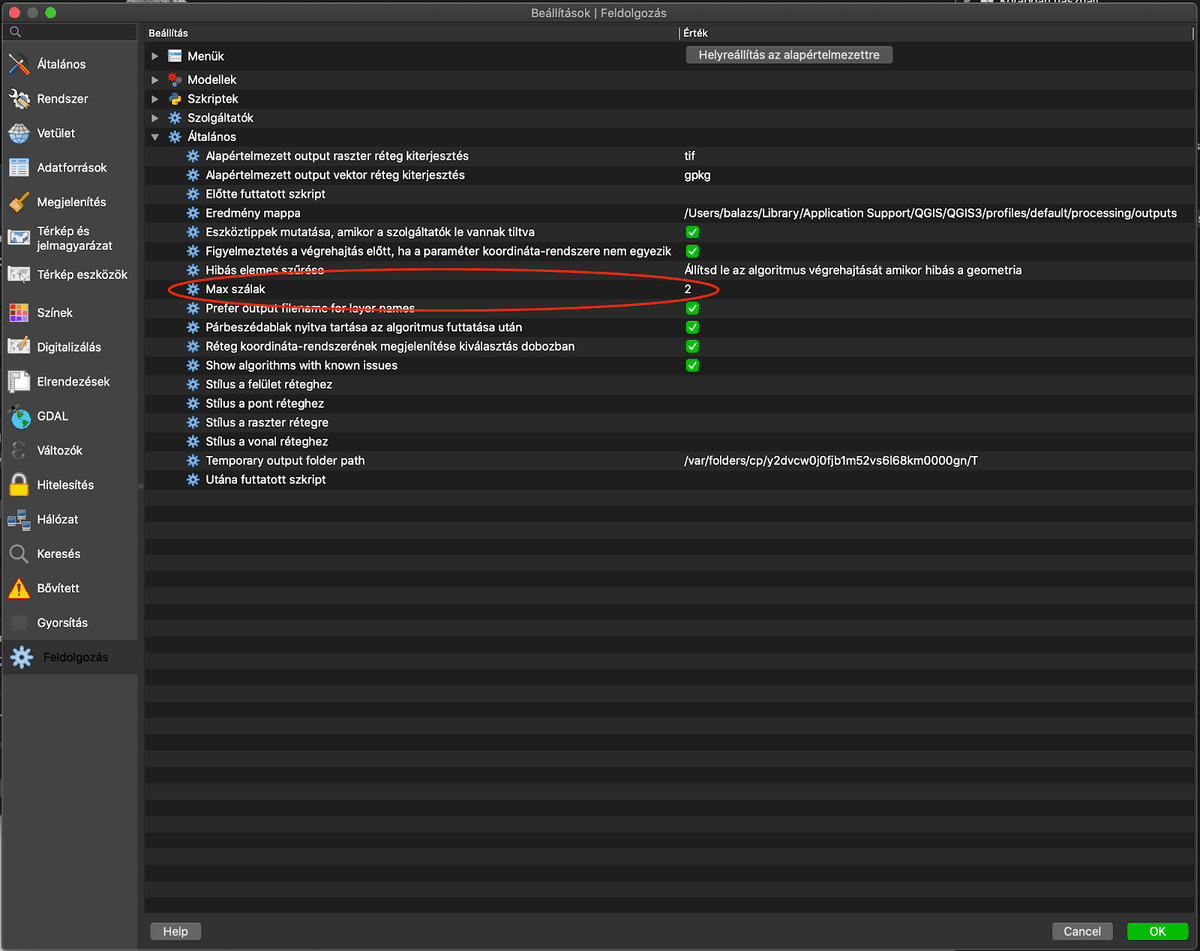This screenshot has width=1200, height=951.
Task: Click the Adatforrások table icon
Action: (20, 168)
